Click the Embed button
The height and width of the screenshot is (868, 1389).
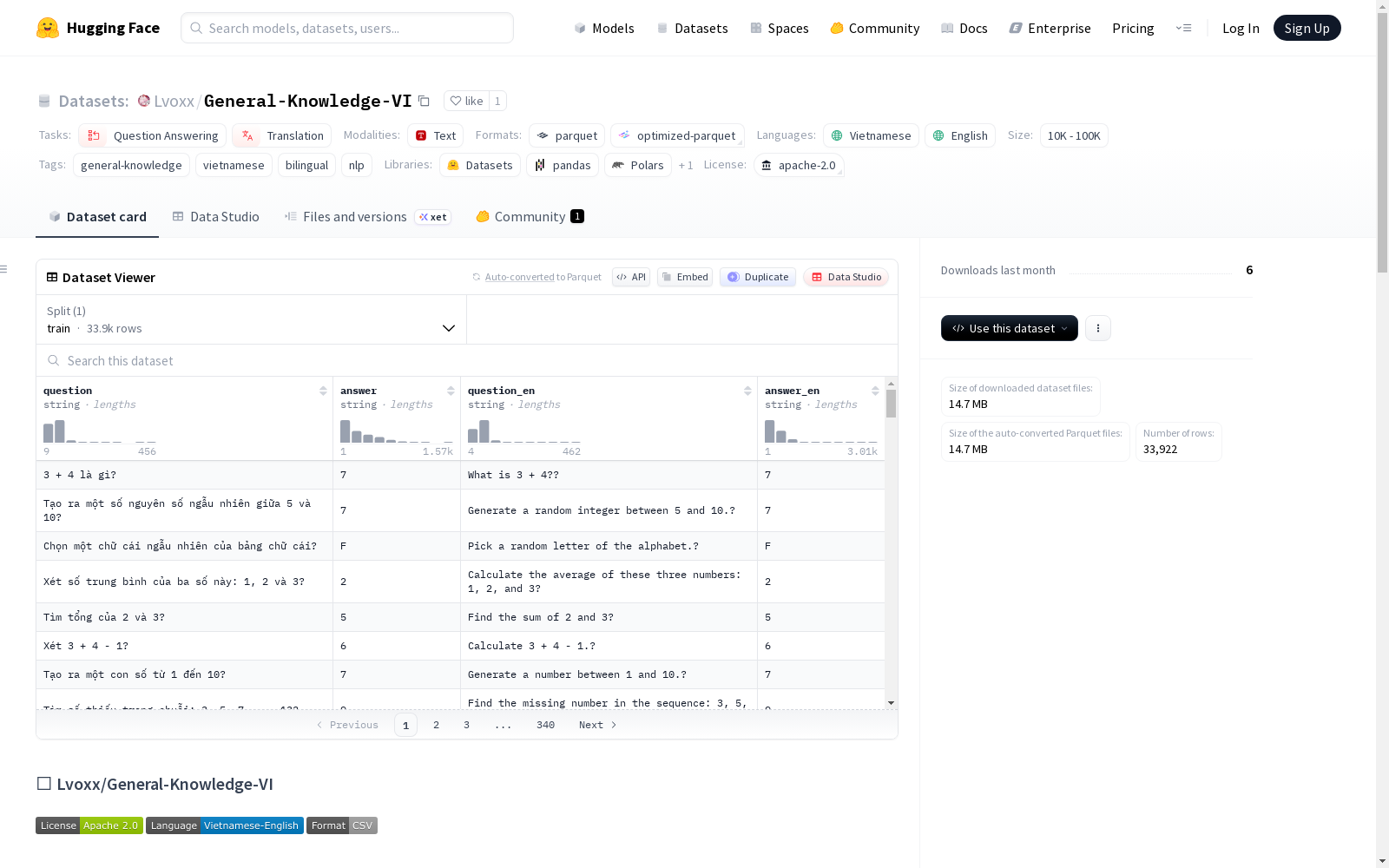[685, 277]
